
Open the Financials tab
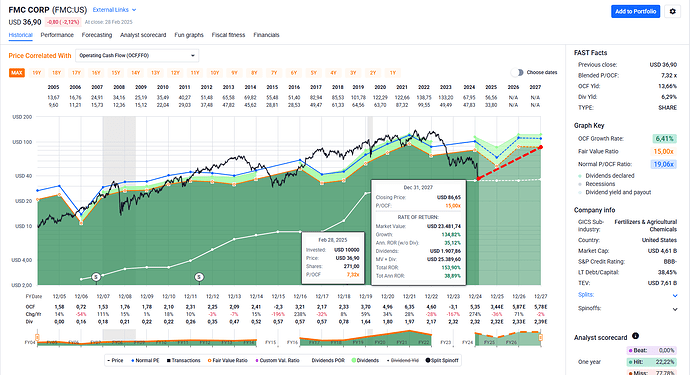coord(266,35)
